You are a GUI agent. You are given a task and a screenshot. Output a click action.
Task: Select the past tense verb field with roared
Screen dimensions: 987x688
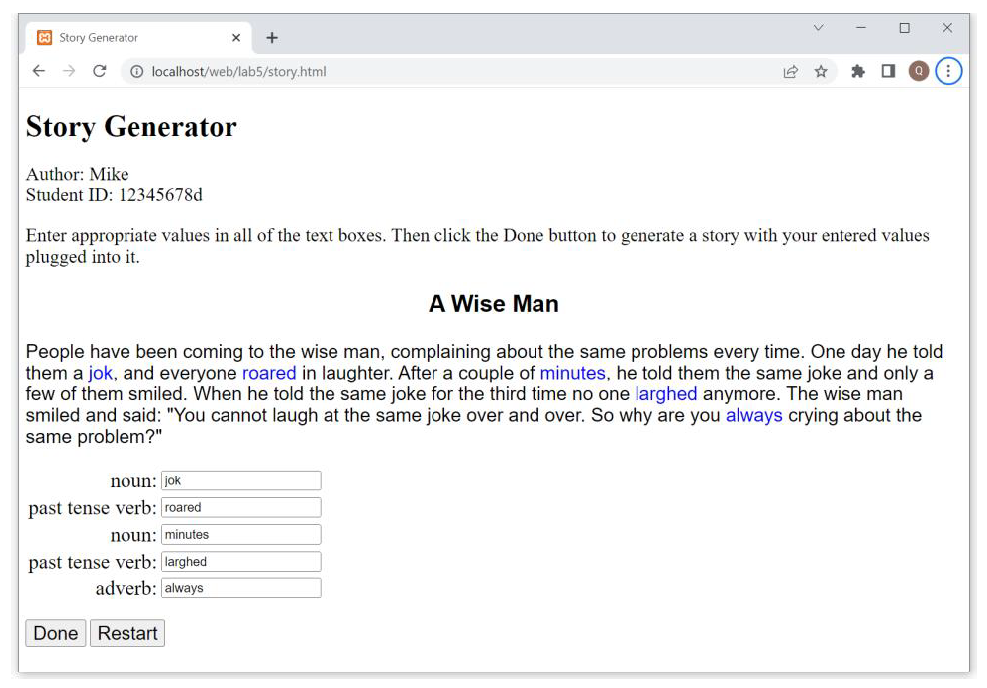point(240,507)
